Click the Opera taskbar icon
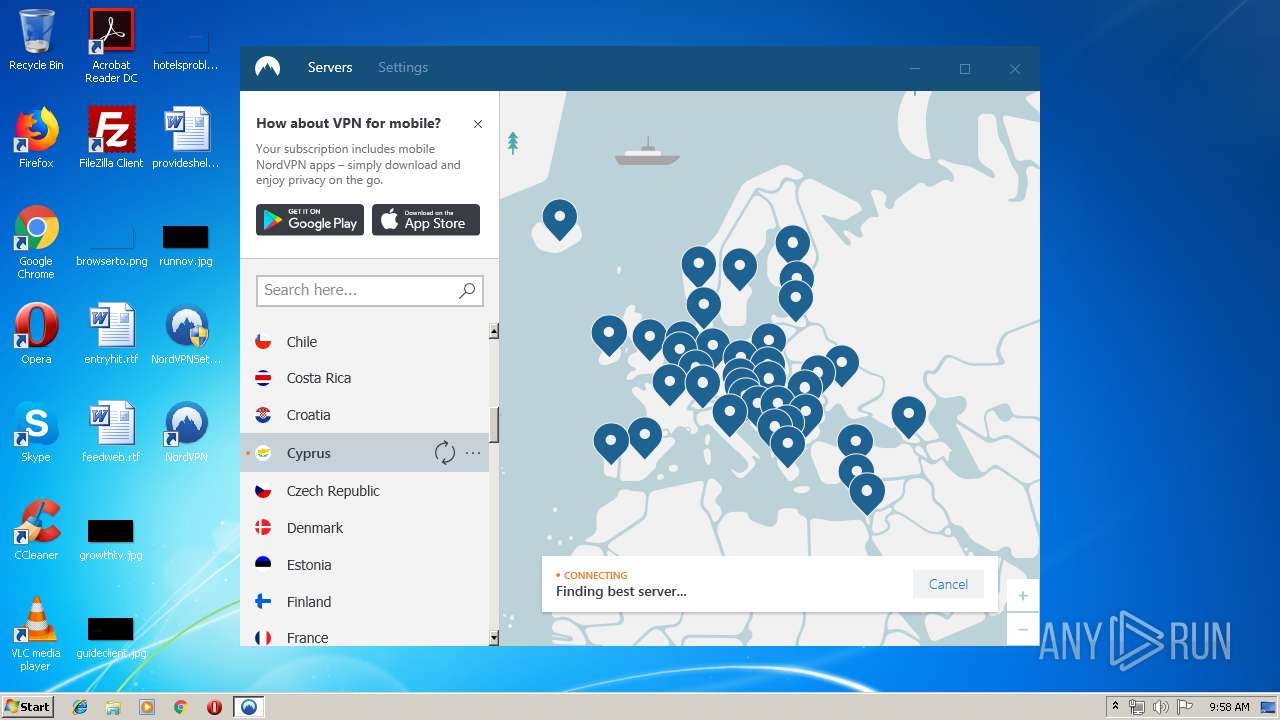The width and height of the screenshot is (1280, 720). [x=214, y=707]
